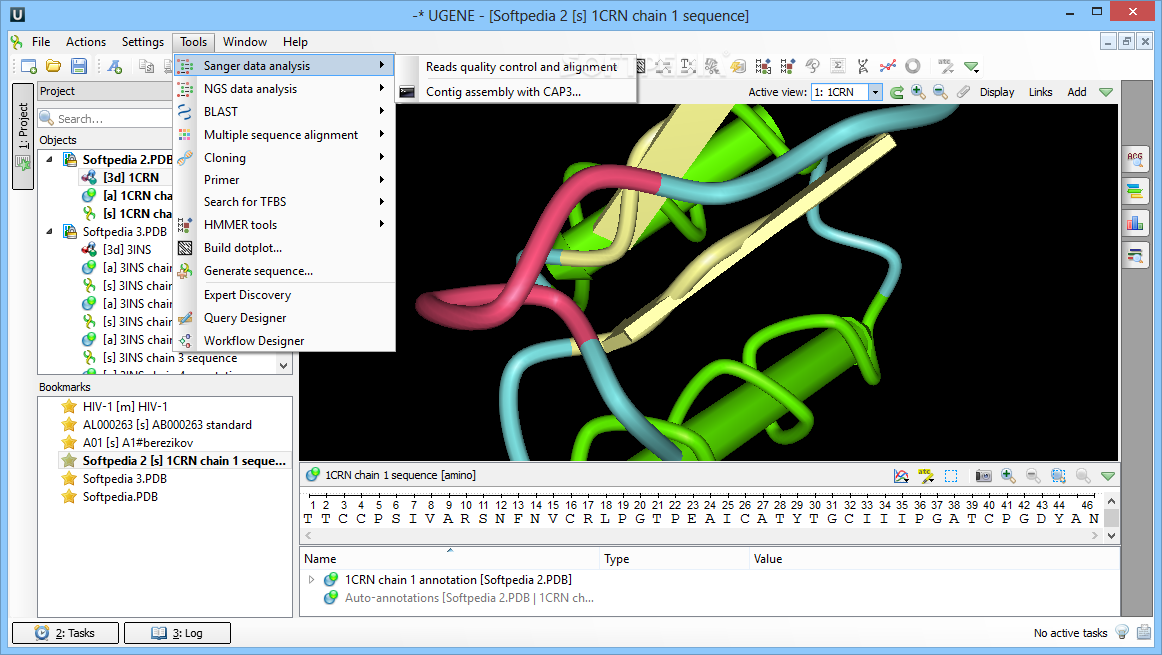Open the ACG search-in-sequence side tab
The height and width of the screenshot is (655, 1162).
pos(1135,159)
